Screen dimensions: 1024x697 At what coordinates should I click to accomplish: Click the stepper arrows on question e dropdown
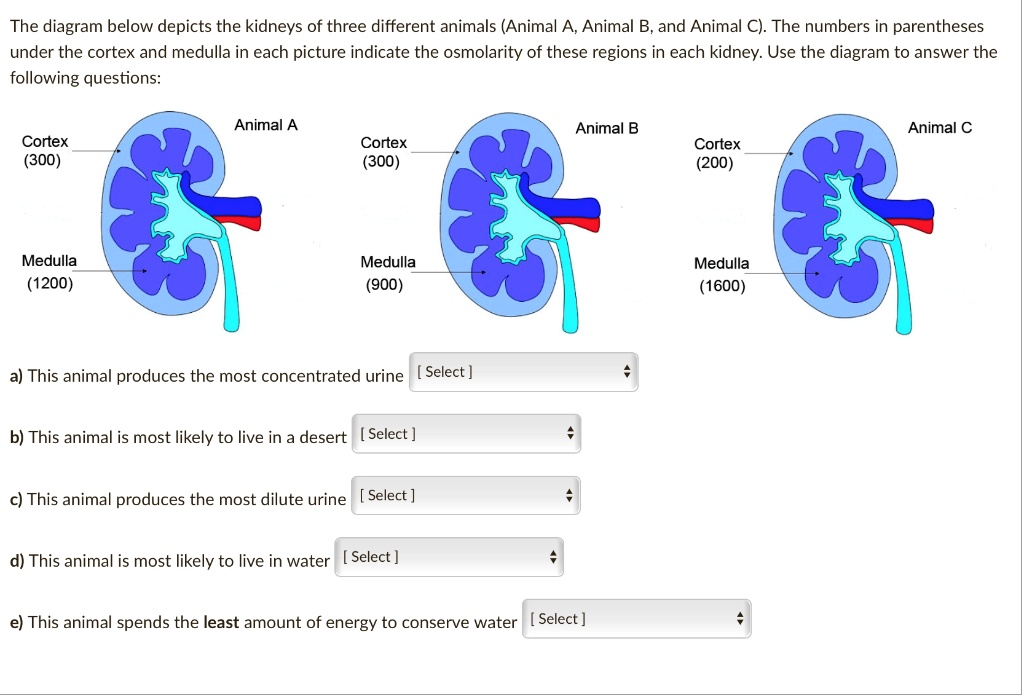tap(740, 618)
